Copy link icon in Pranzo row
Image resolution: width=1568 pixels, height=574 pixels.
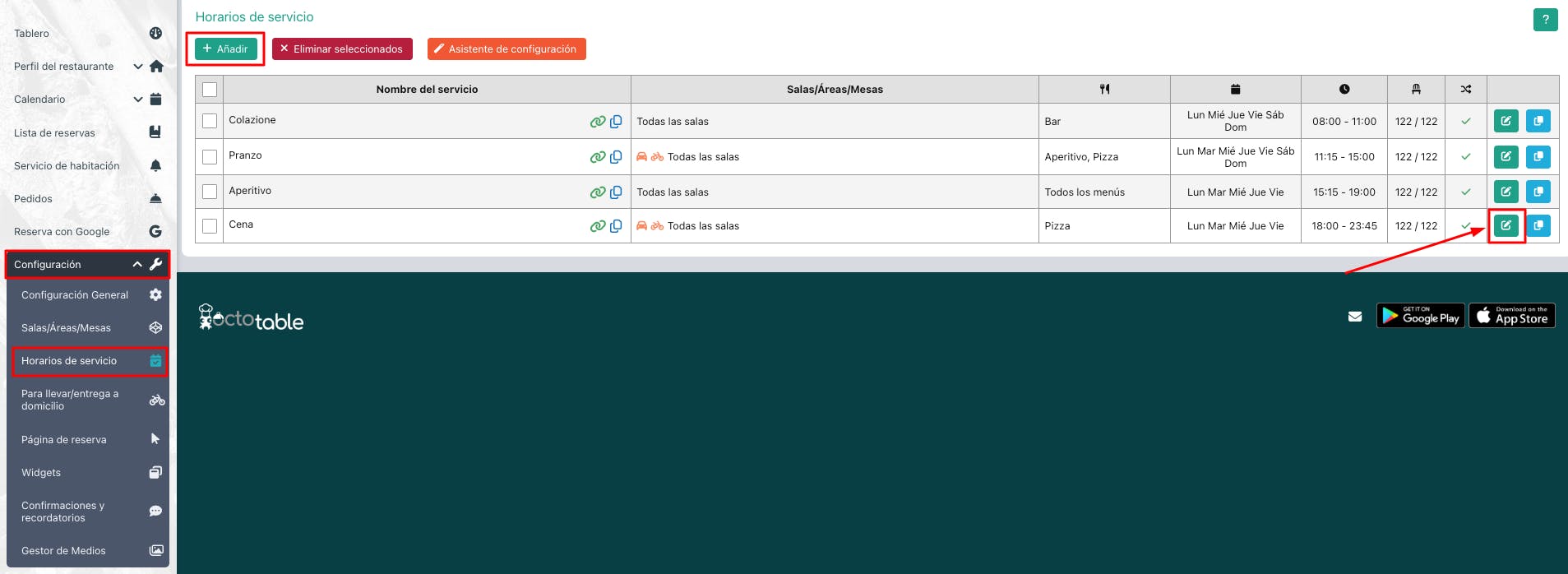pos(616,157)
